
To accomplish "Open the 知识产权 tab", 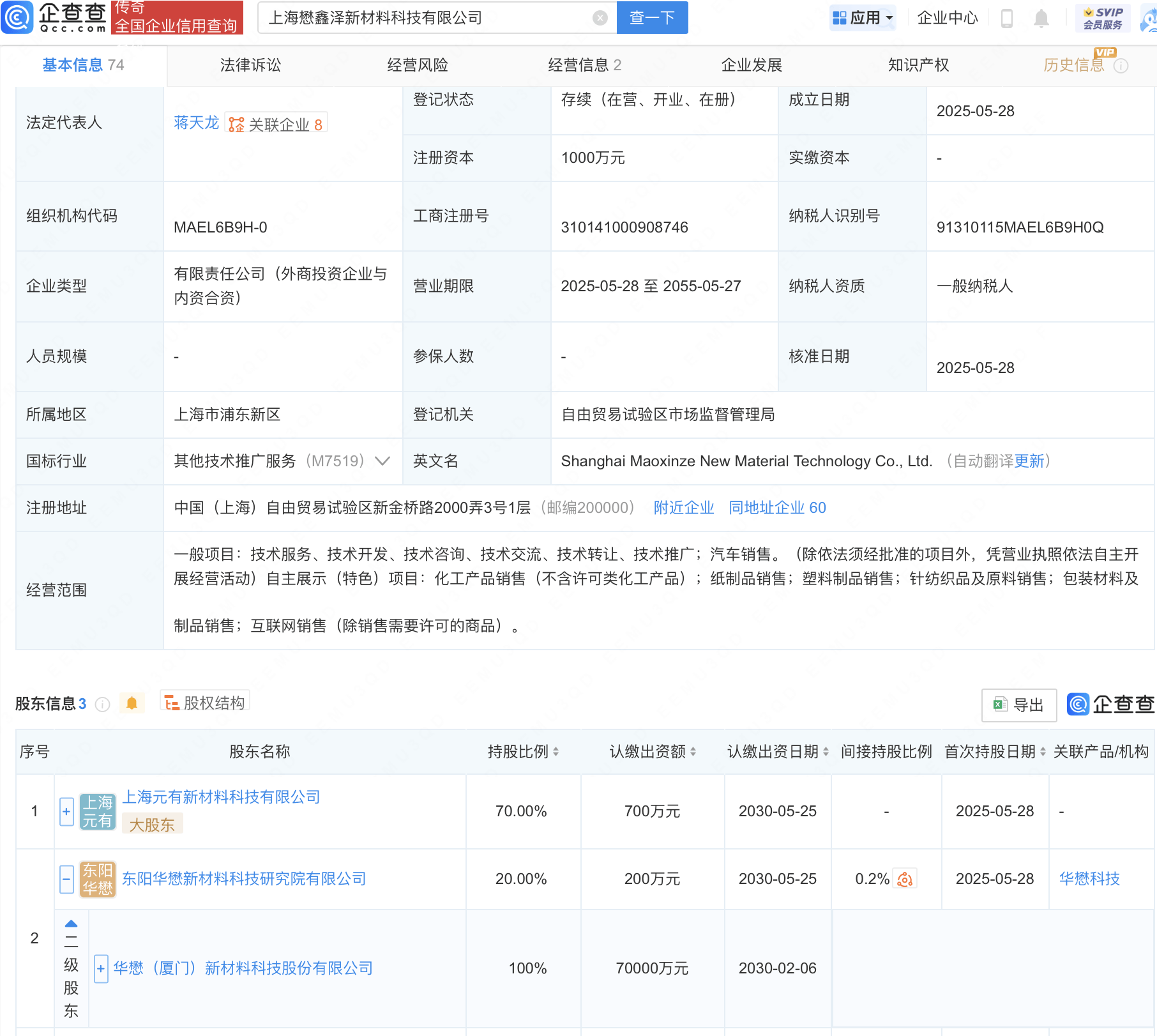I will [x=918, y=65].
